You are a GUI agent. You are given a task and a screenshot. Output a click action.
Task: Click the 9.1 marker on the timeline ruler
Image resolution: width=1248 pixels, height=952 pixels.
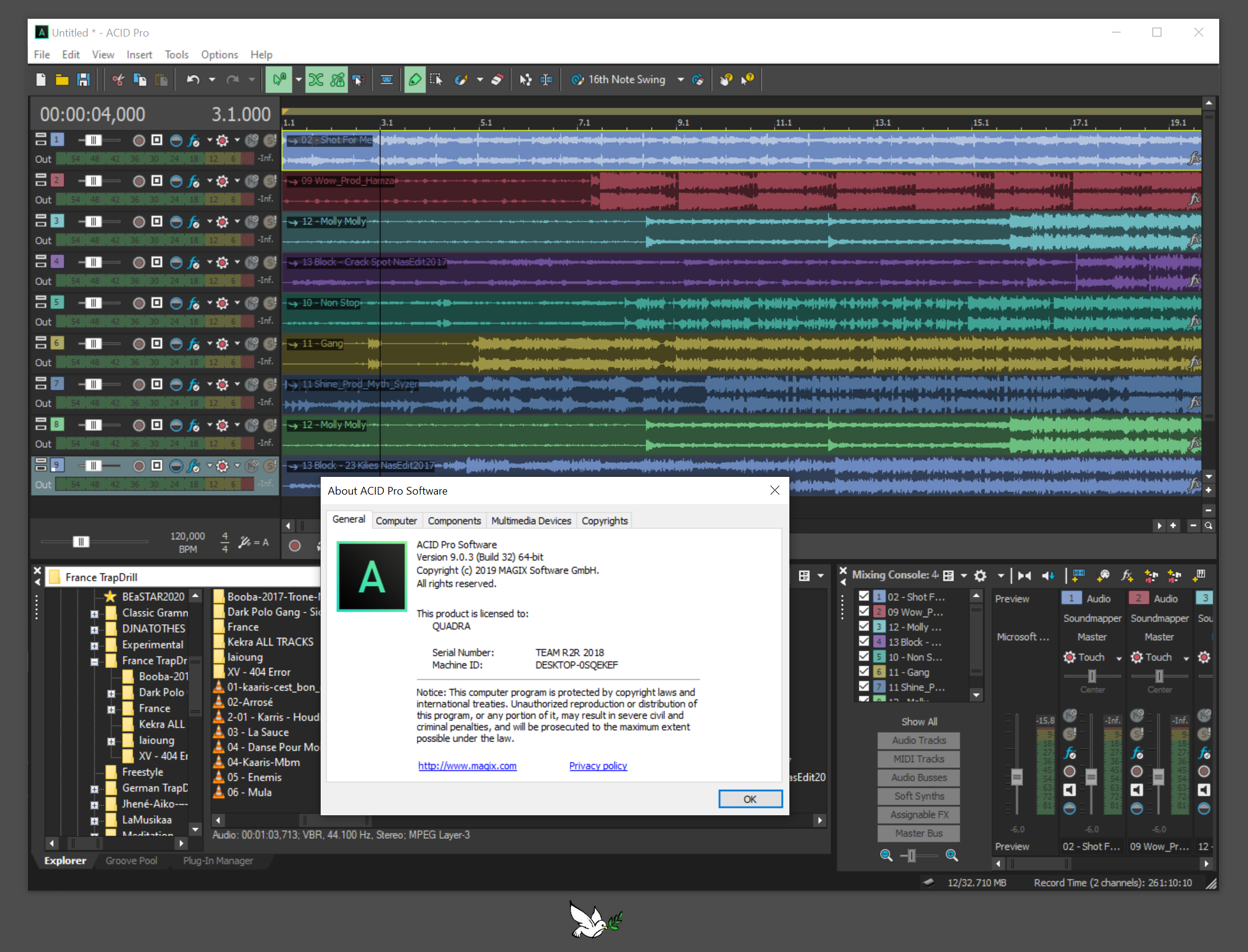[x=683, y=123]
